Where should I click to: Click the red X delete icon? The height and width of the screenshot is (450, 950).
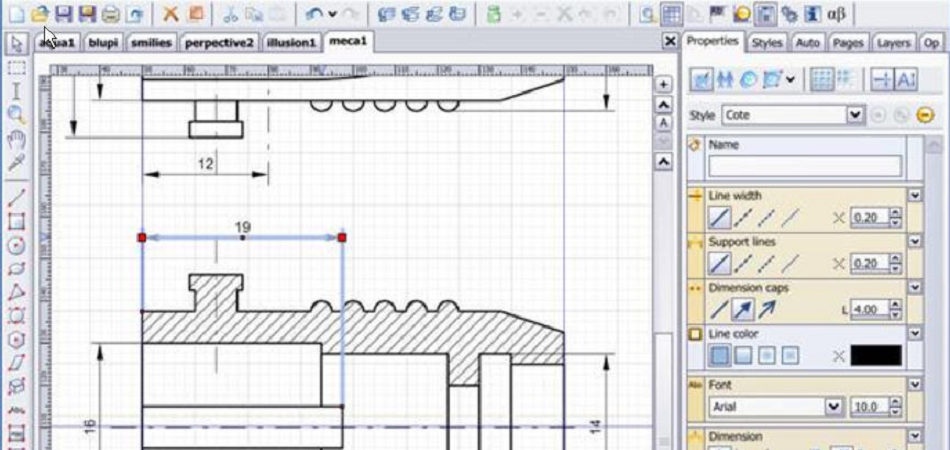pyautogui.click(x=170, y=14)
